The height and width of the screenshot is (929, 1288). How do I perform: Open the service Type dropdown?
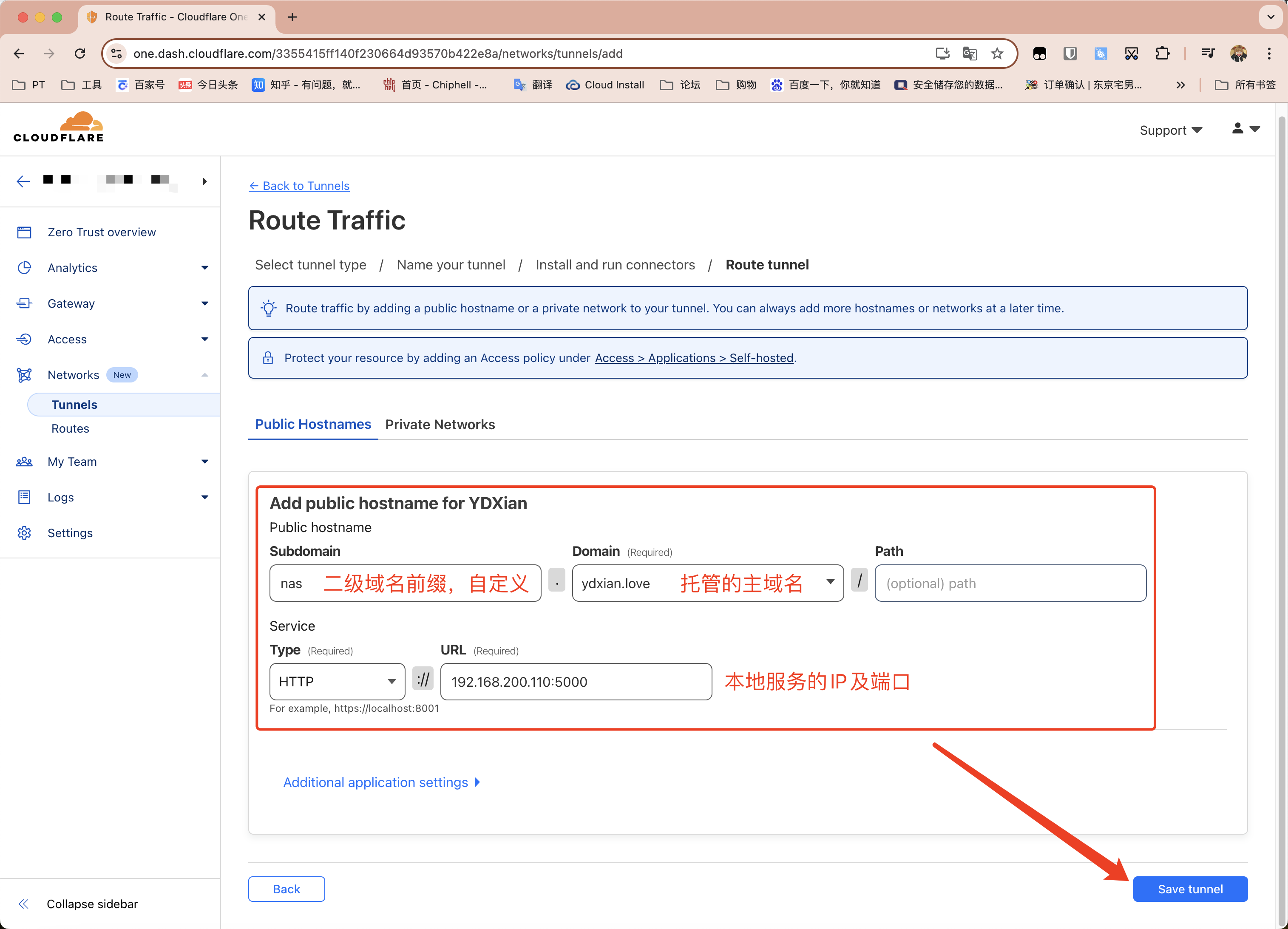click(x=338, y=681)
